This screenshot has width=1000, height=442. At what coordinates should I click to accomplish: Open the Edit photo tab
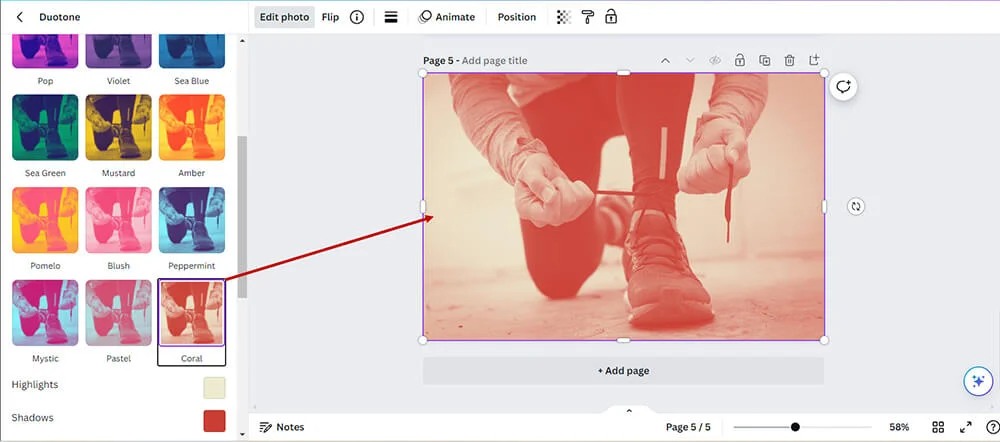pyautogui.click(x=284, y=17)
